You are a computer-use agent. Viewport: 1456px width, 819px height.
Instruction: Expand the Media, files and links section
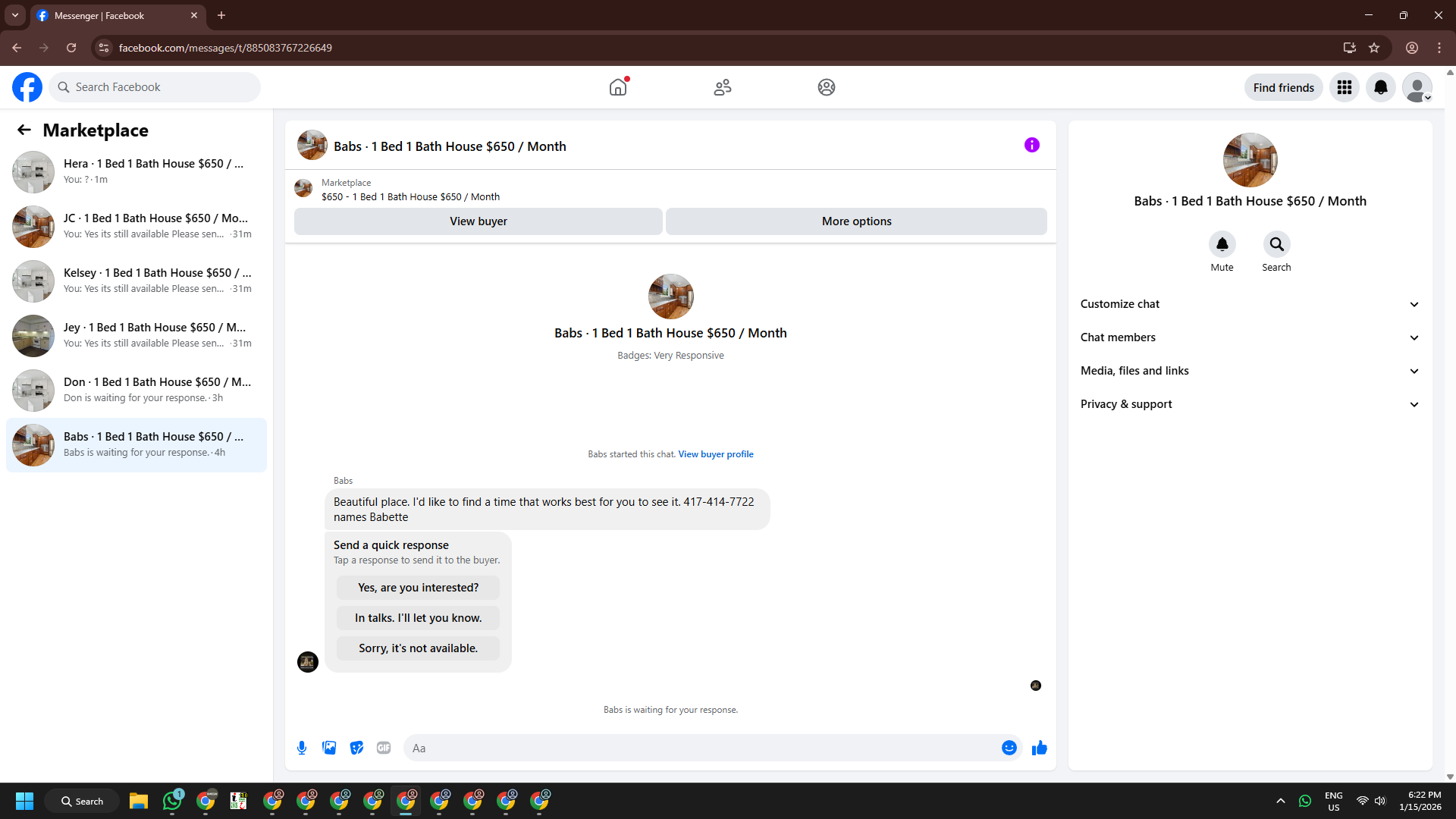click(1250, 371)
